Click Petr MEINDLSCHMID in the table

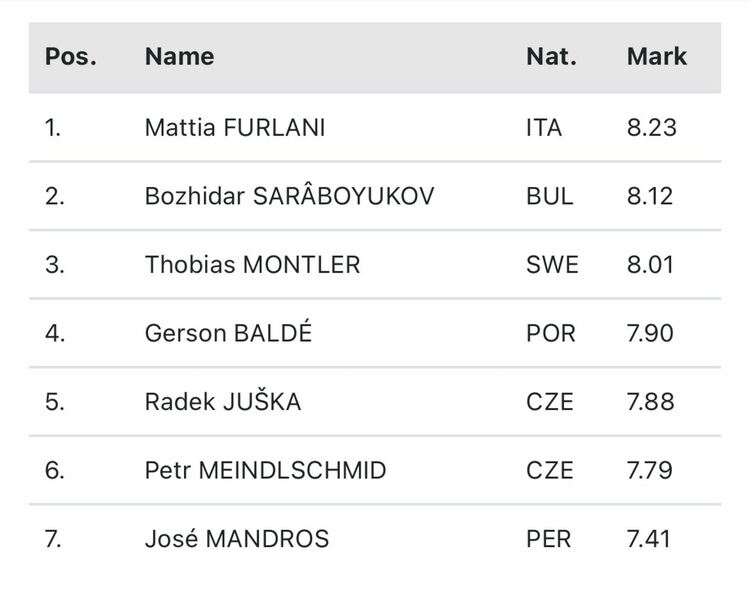[265, 470]
